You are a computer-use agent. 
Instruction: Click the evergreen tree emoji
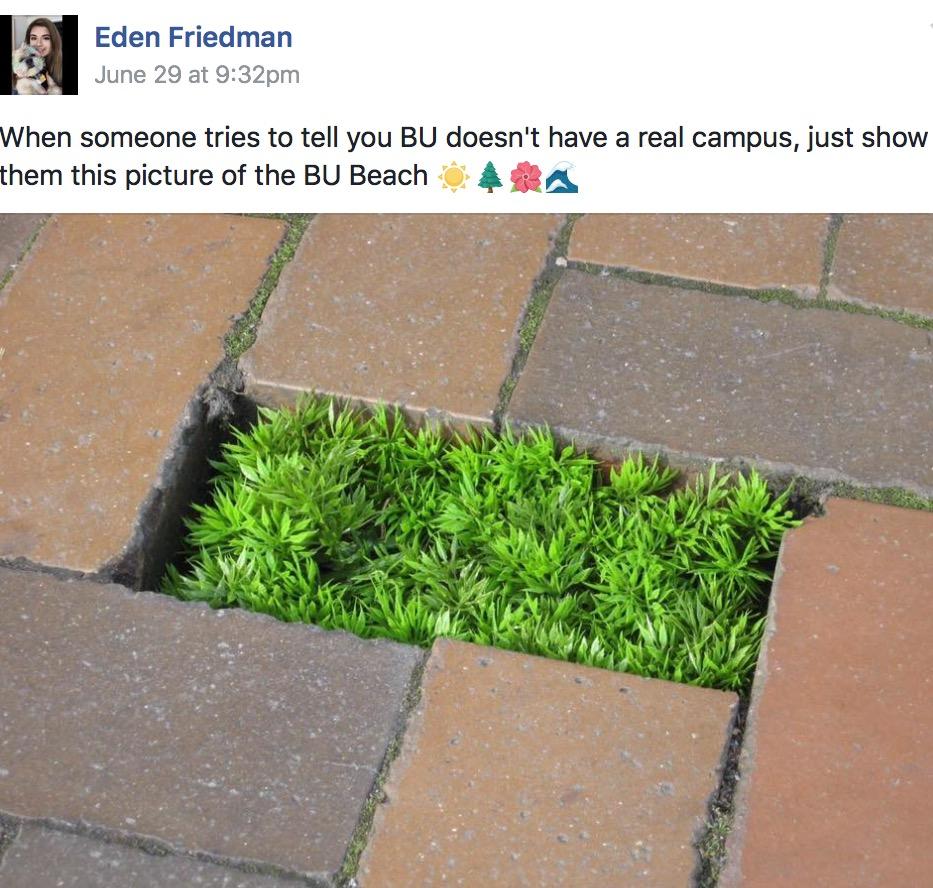[x=489, y=177]
